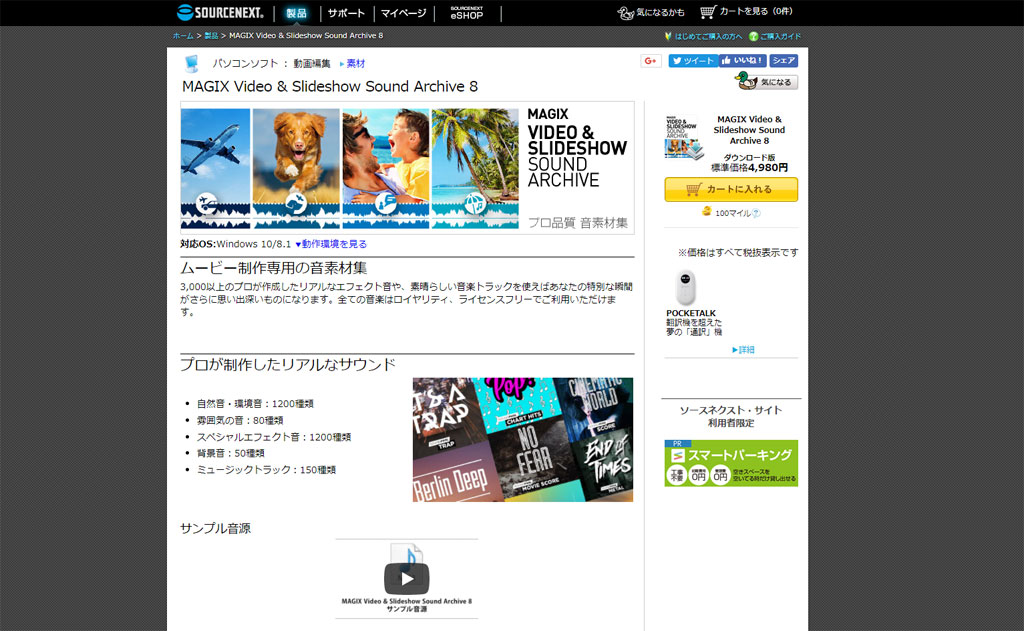Play the sample sound source video

point(406,578)
